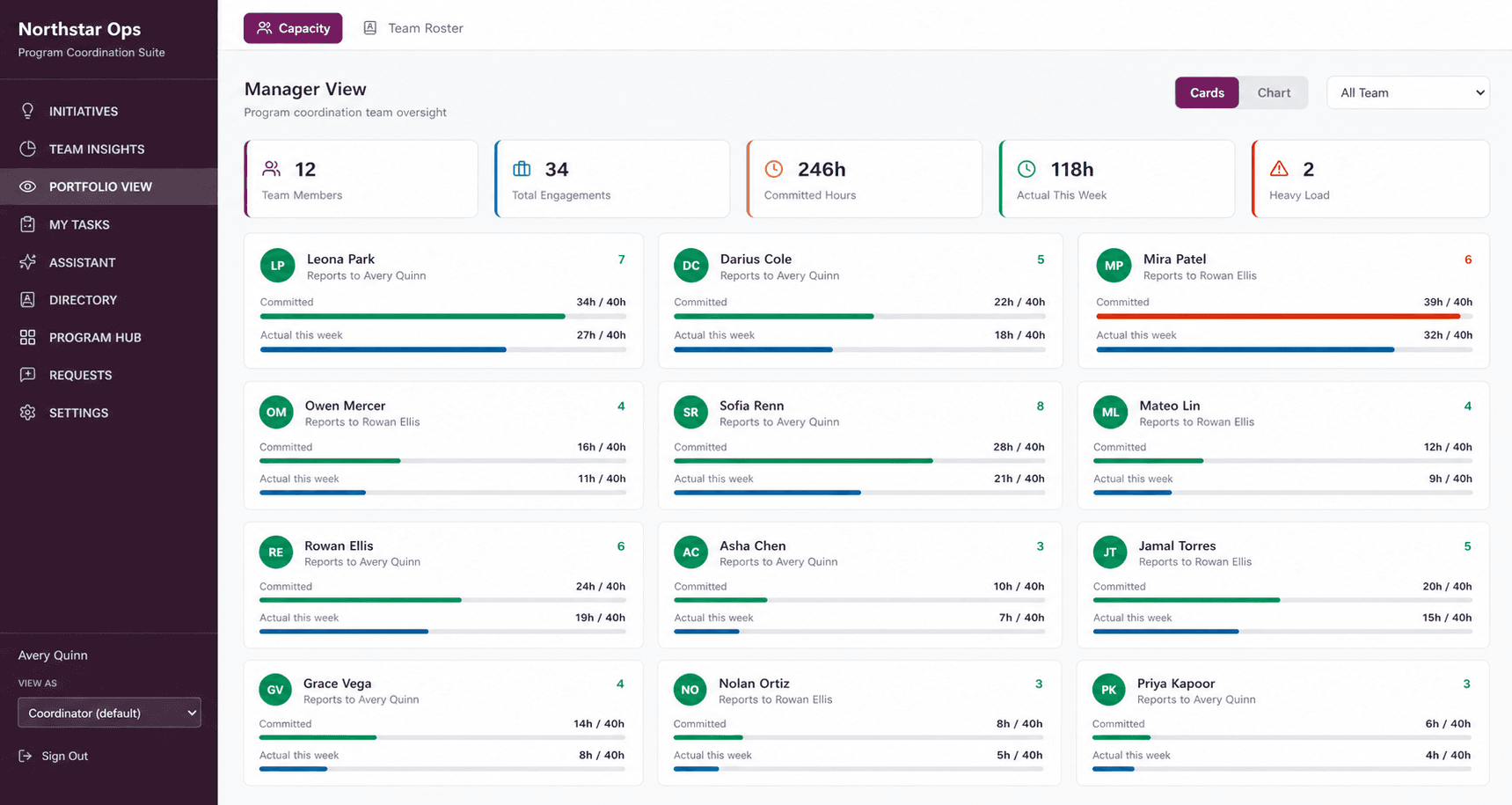The height and width of the screenshot is (805, 1512).
Task: Click the Team Members people icon
Action: [272, 168]
